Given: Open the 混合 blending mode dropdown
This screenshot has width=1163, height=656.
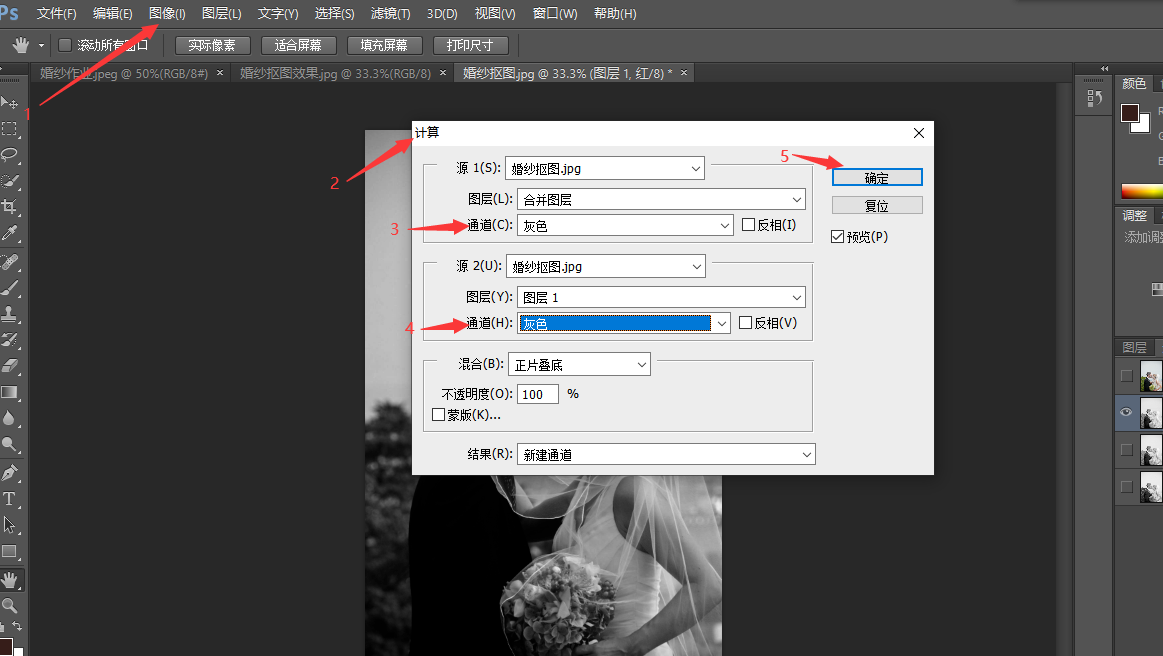Looking at the screenshot, I should (579, 363).
